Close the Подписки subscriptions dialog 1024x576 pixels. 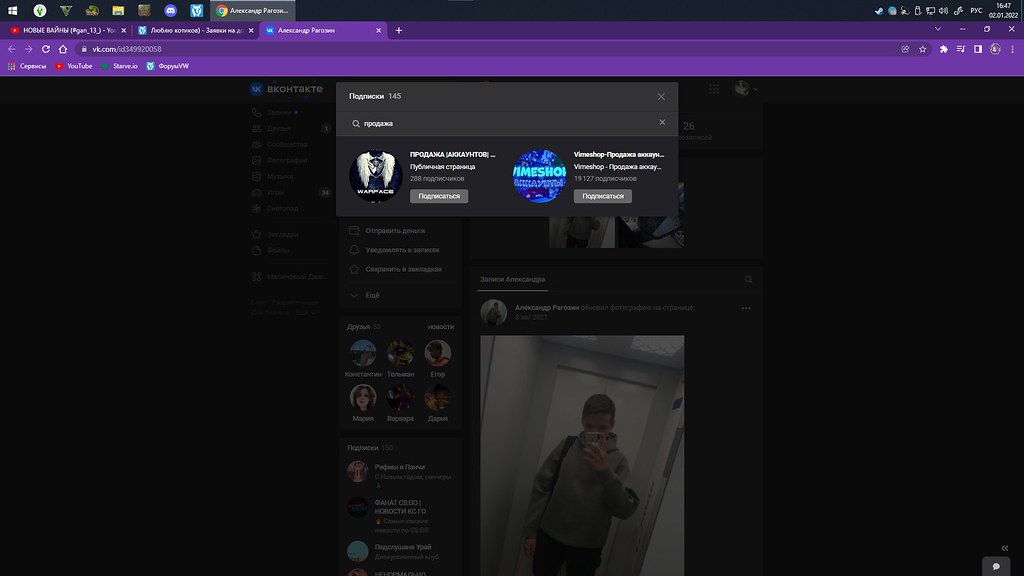[x=661, y=97]
